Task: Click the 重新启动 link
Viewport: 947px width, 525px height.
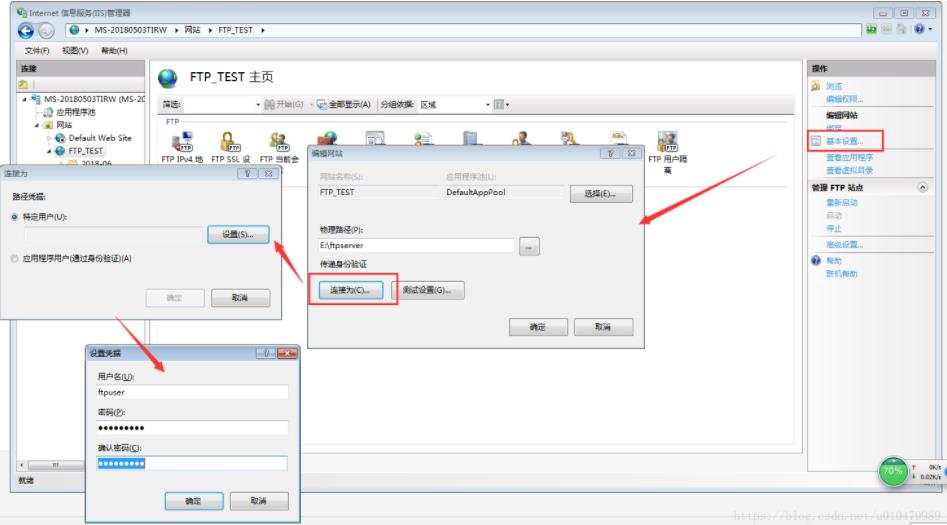Action: click(842, 202)
